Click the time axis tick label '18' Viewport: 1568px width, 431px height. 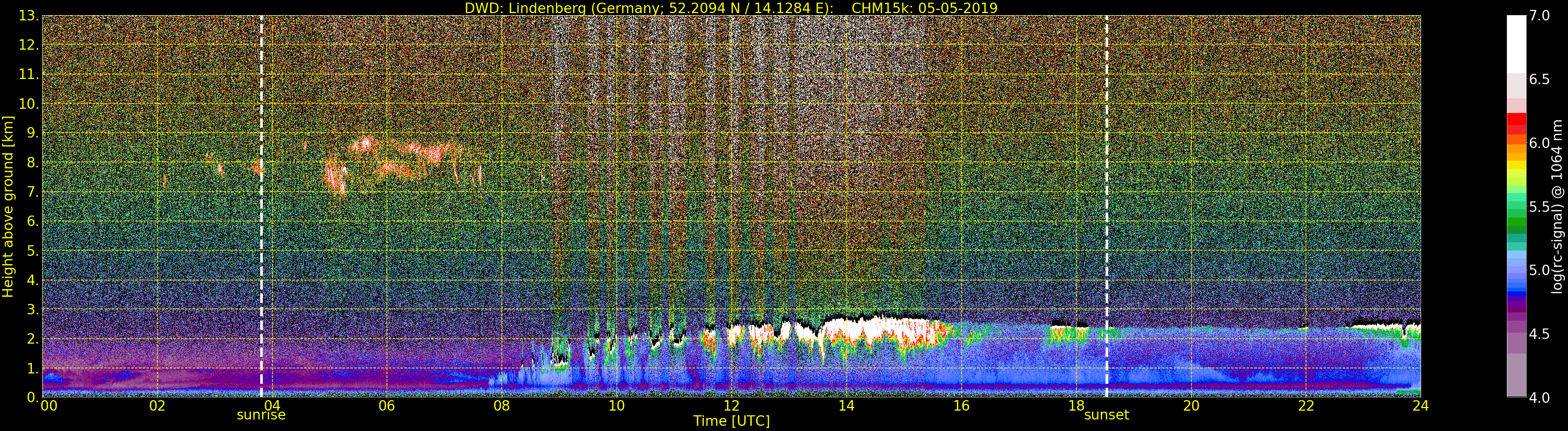1076,406
